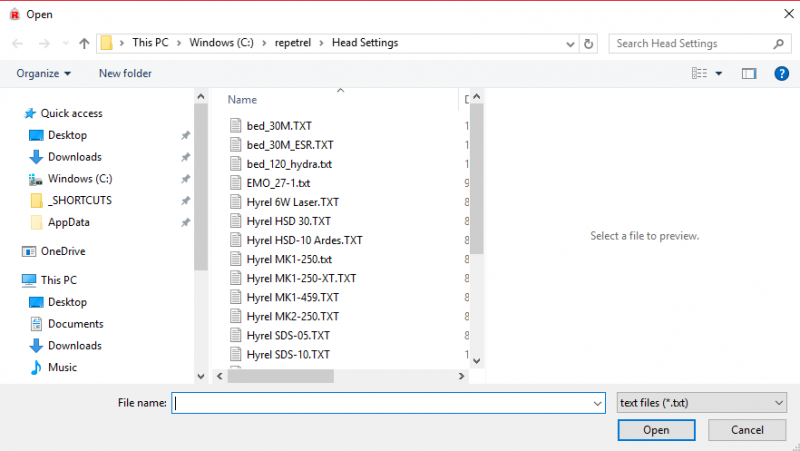This screenshot has width=800, height=451.
Task: Open the Organize menu
Action: pos(44,73)
